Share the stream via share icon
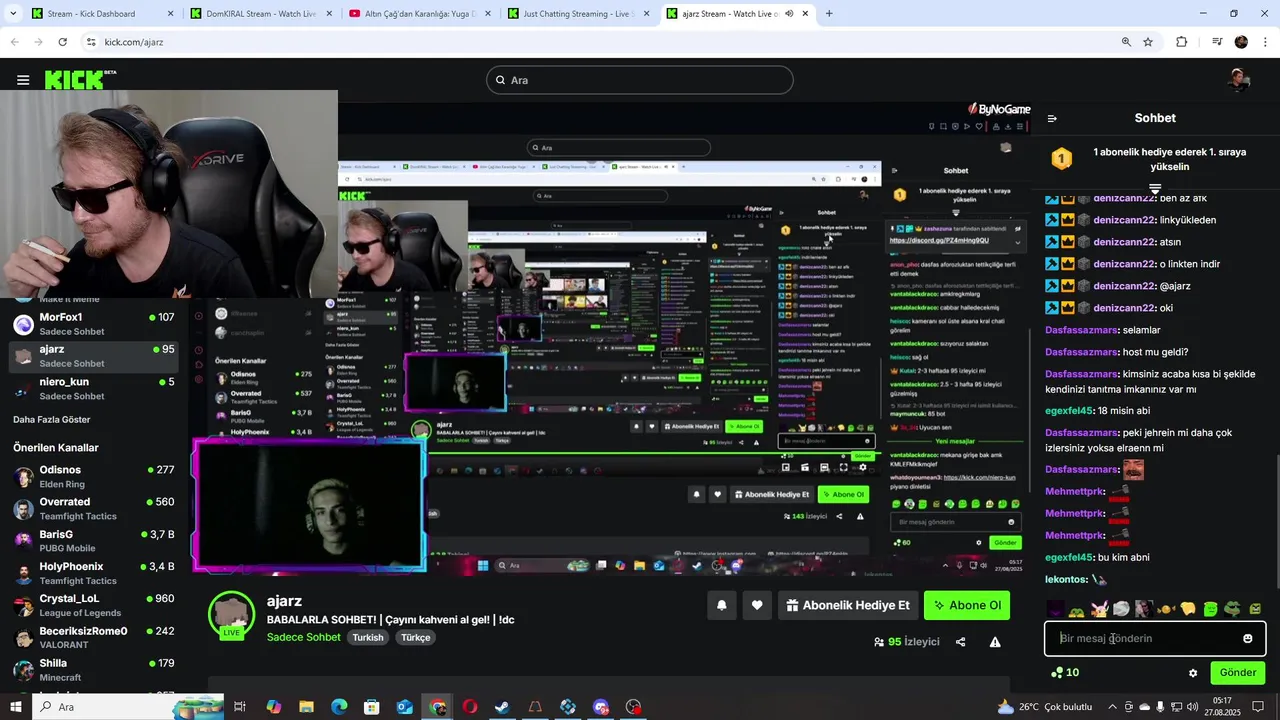This screenshot has width=1280, height=720. tap(961, 642)
